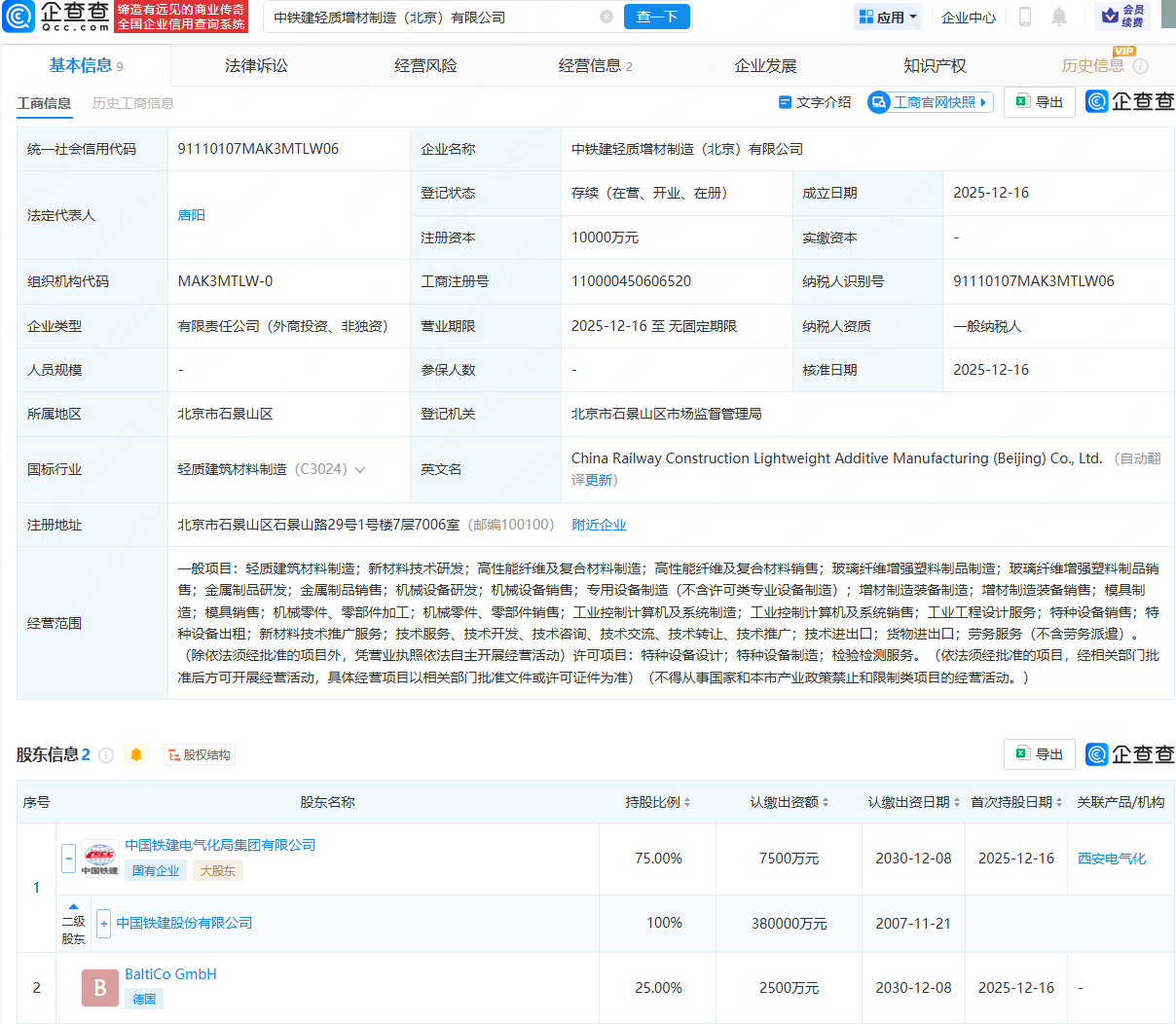Screen dimensions: 1176x1024
Task: Click the 查一下 search button
Action: tap(657, 17)
